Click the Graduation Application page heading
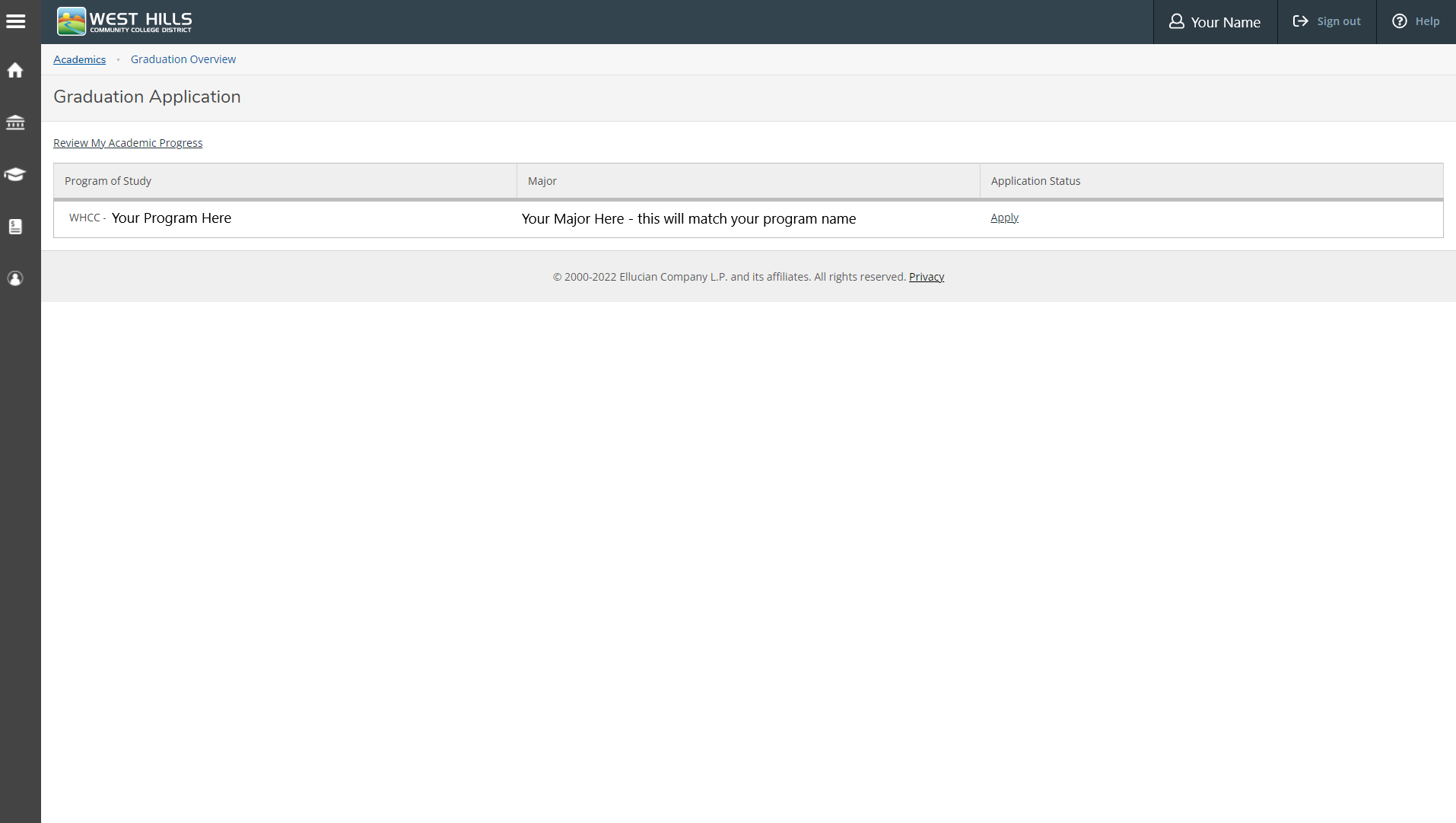The image size is (1456, 823). (147, 97)
